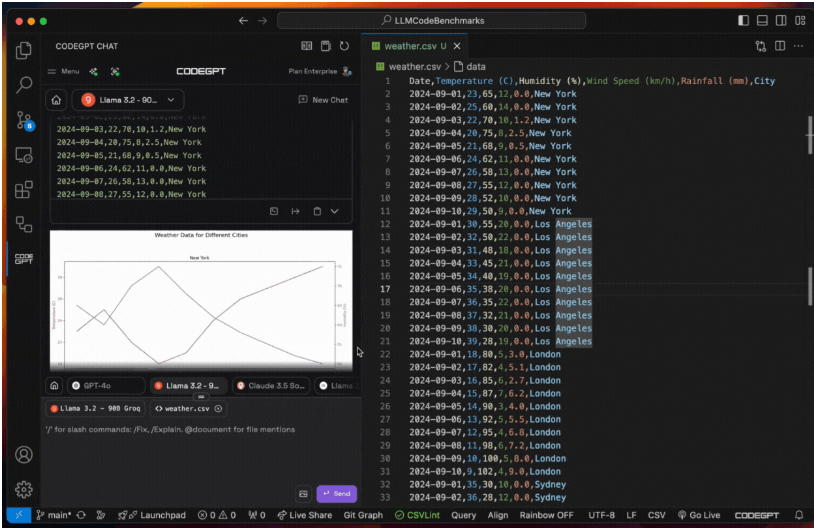Open the Search view in activity bar
The width and height of the screenshot is (814, 528).
click(x=23, y=85)
